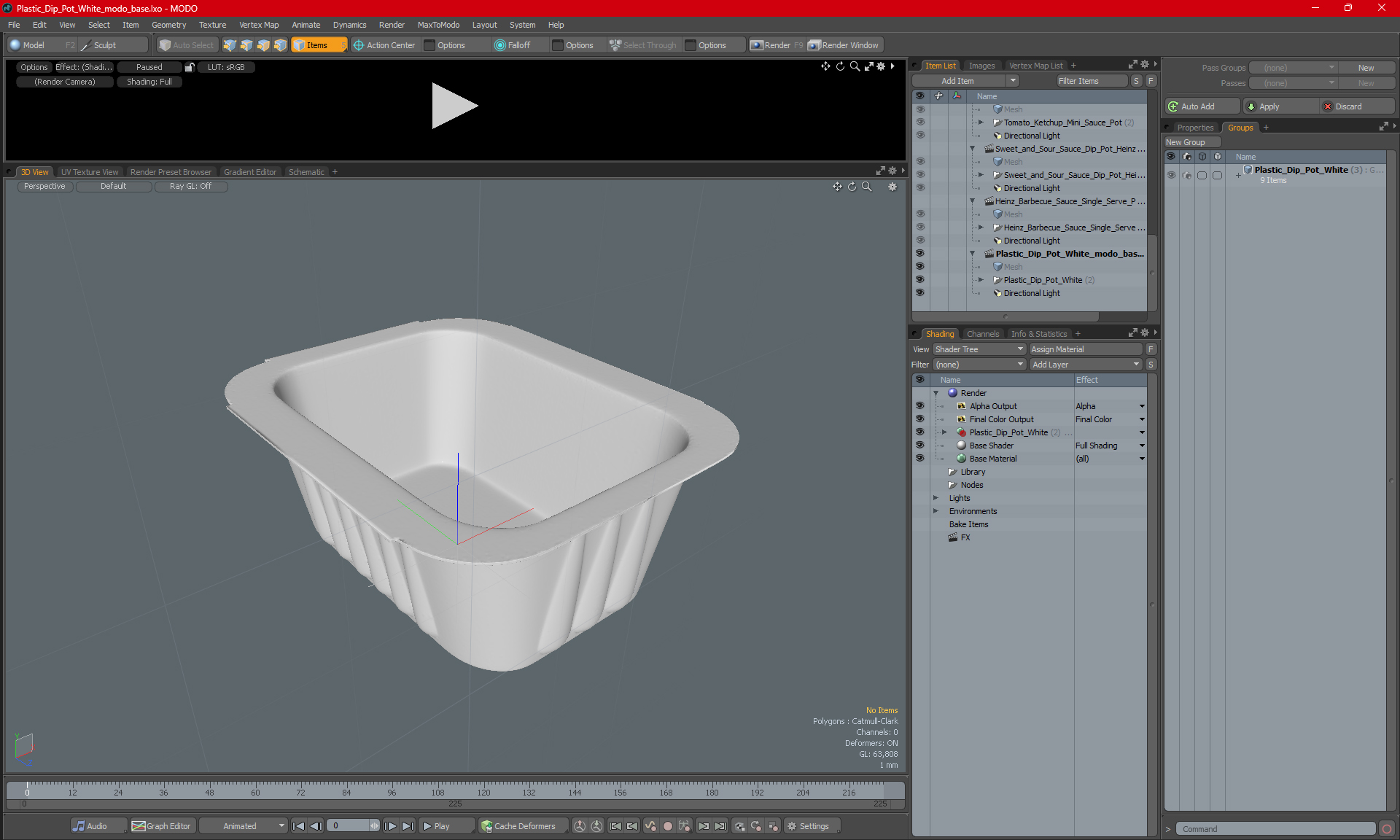Expand the Lights node
The image size is (1400, 840).
point(936,498)
